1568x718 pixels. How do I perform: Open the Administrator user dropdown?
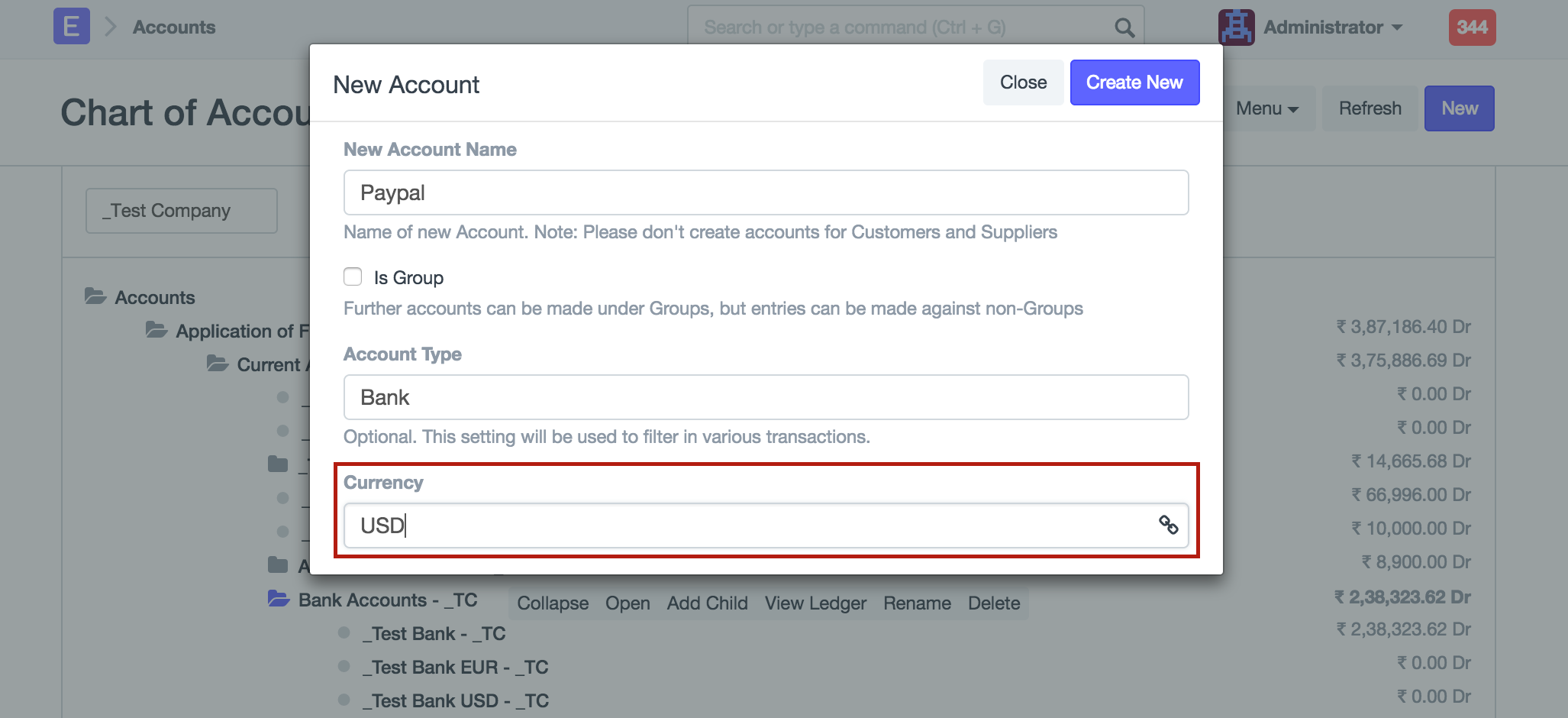pos(1332,27)
